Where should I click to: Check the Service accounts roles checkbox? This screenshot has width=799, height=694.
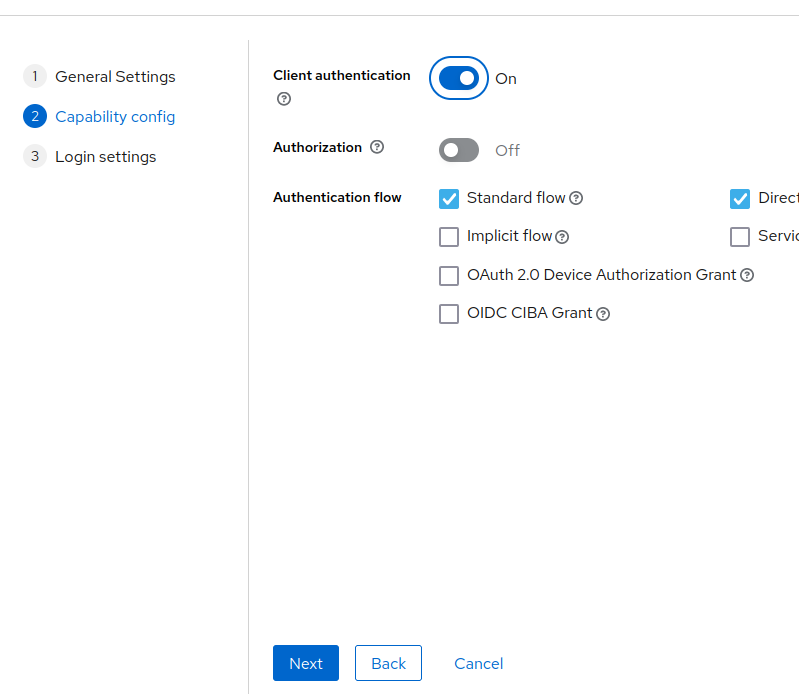coord(740,237)
